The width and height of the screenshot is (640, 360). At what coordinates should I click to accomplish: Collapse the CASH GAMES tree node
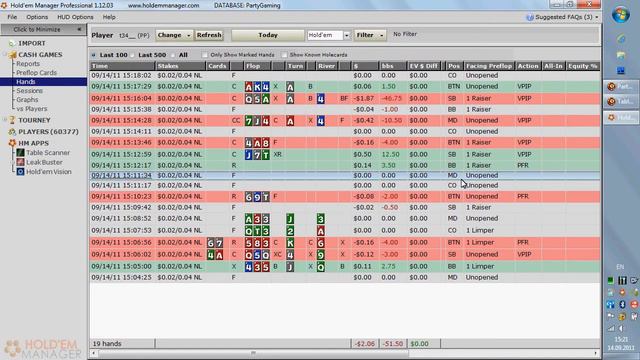click(5, 55)
